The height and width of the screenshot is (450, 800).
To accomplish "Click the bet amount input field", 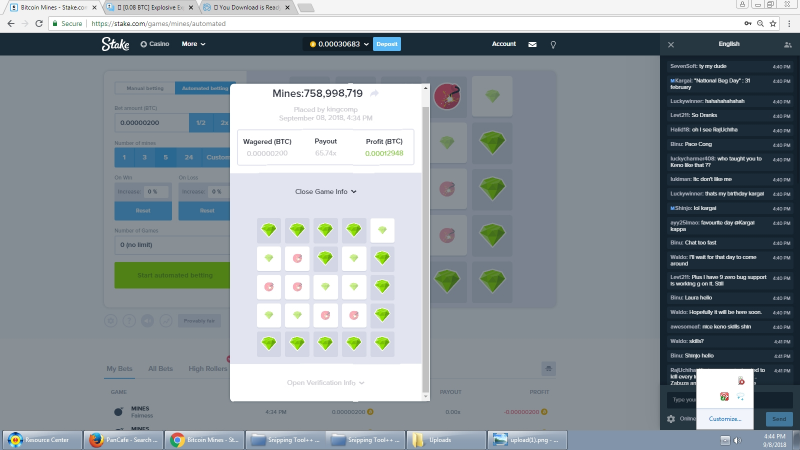I will pos(152,123).
